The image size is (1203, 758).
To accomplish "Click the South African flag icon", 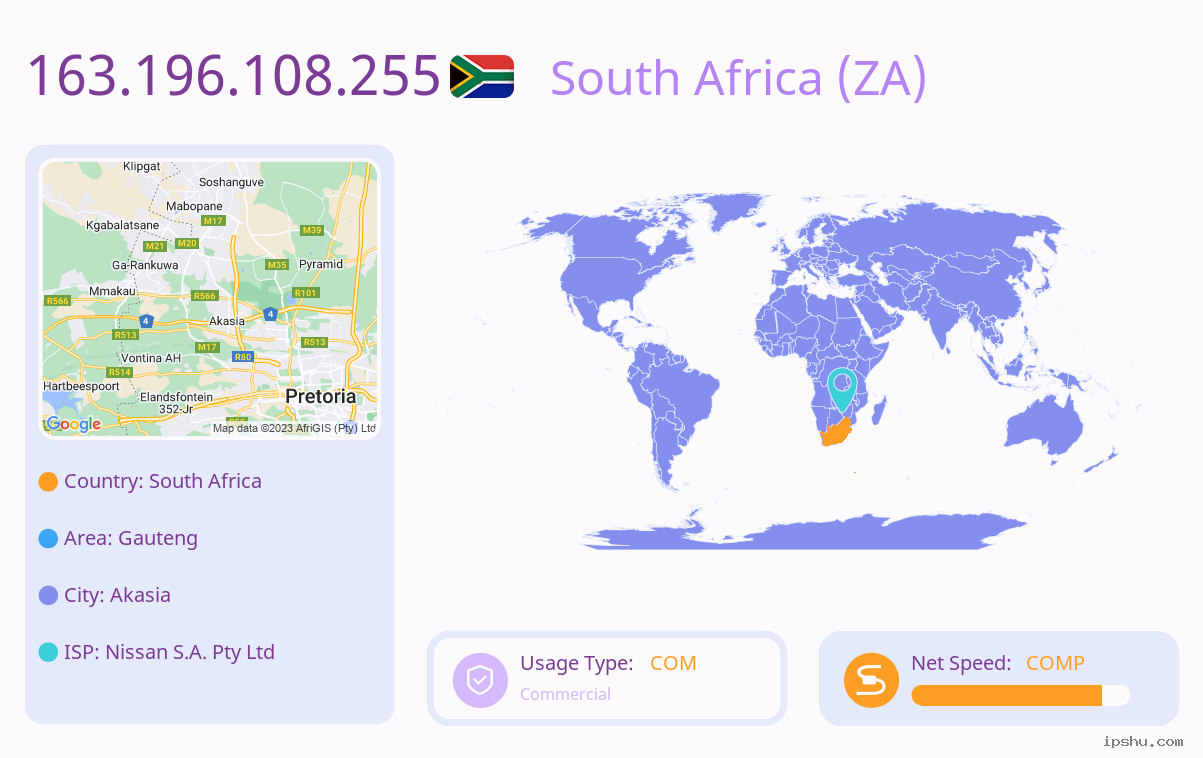I will (x=482, y=76).
